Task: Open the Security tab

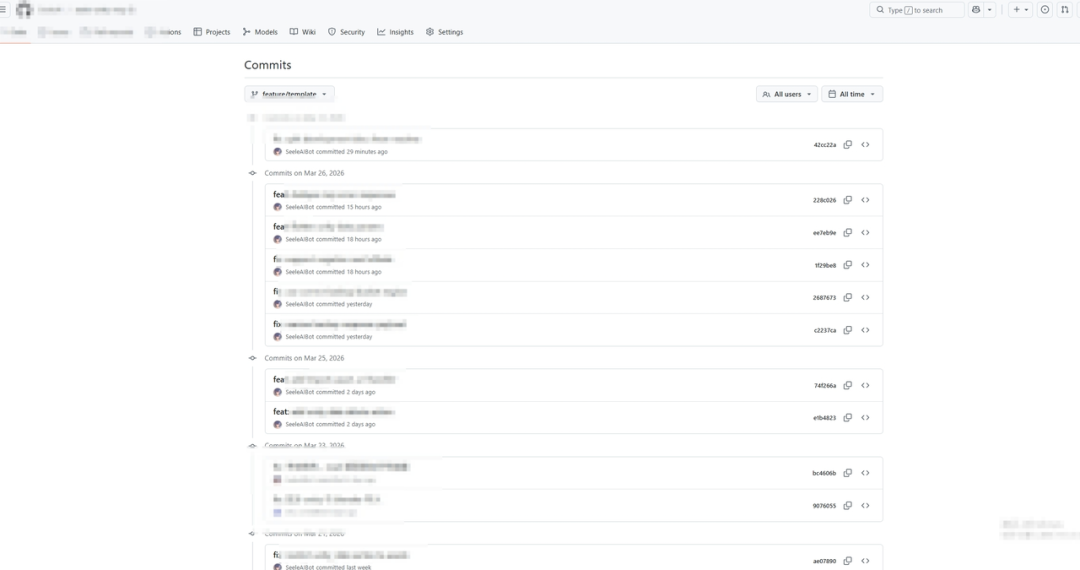Action: 346,32
